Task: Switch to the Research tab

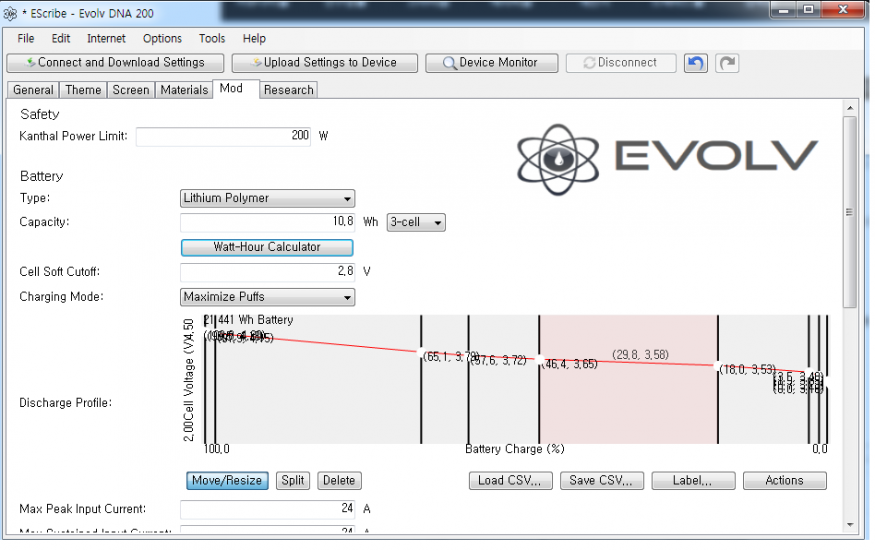Action: pos(289,90)
